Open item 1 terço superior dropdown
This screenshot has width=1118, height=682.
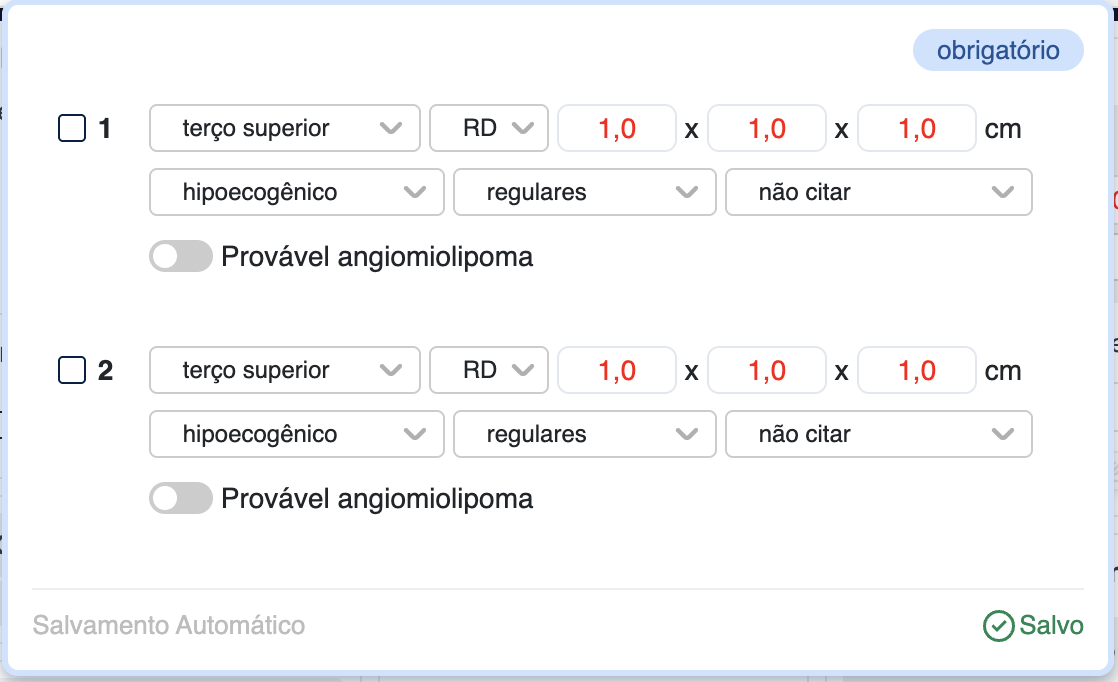point(284,129)
